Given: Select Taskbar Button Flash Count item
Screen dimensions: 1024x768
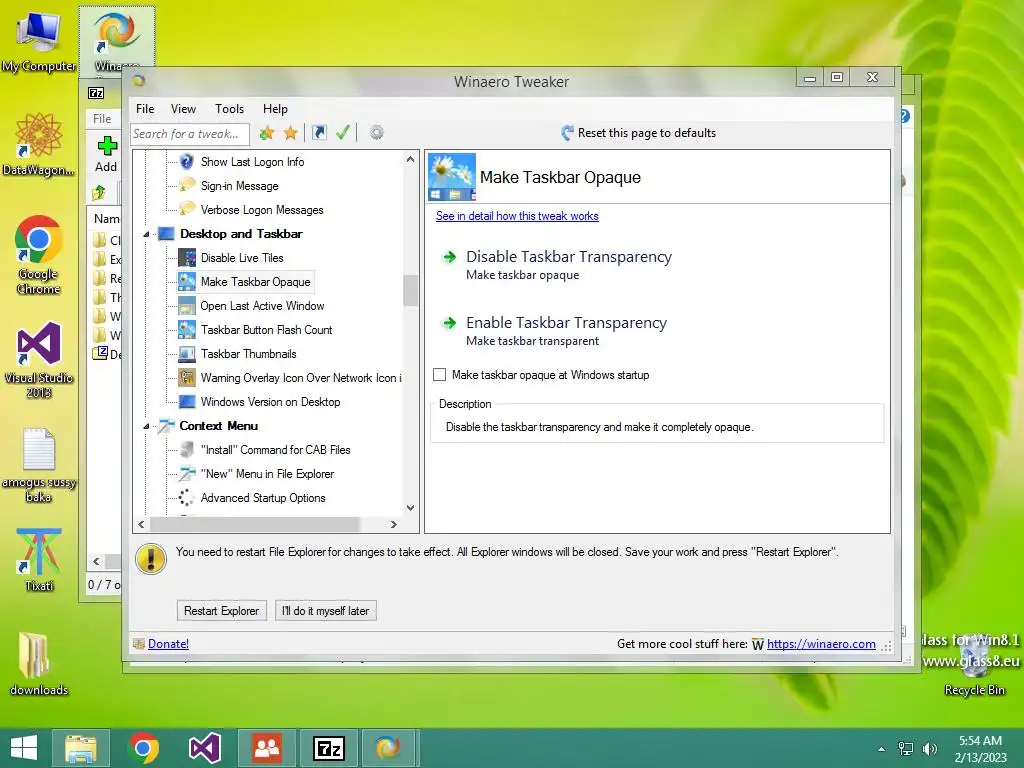Looking at the screenshot, I should [266, 330].
